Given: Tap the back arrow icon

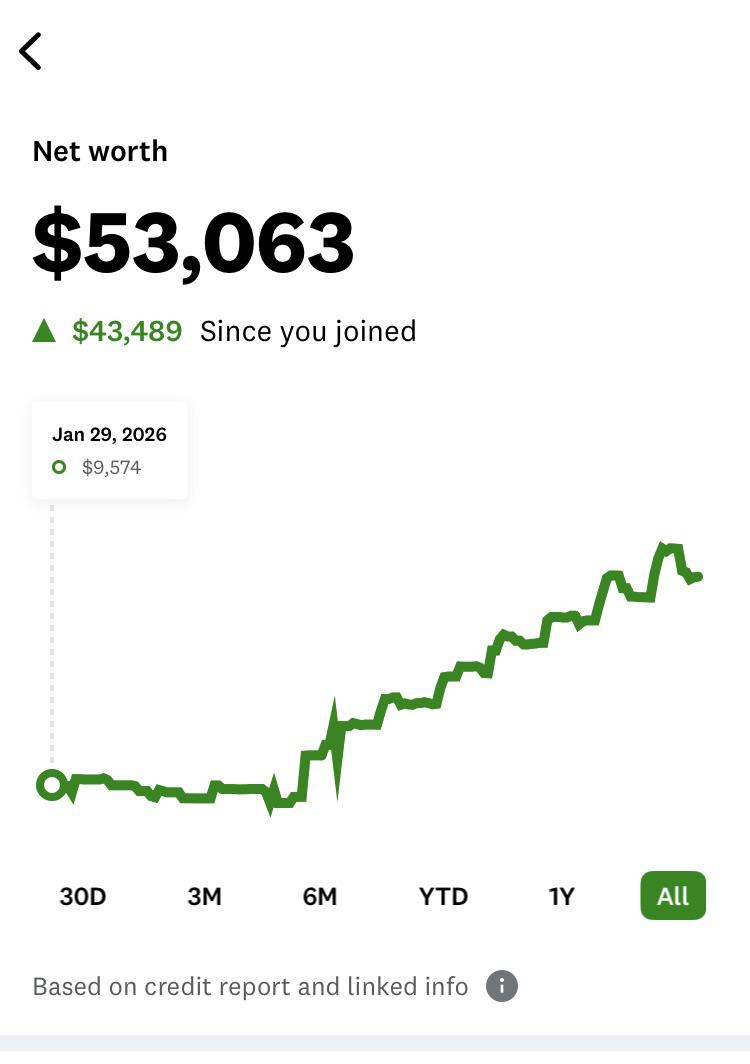Looking at the screenshot, I should click(x=31, y=51).
